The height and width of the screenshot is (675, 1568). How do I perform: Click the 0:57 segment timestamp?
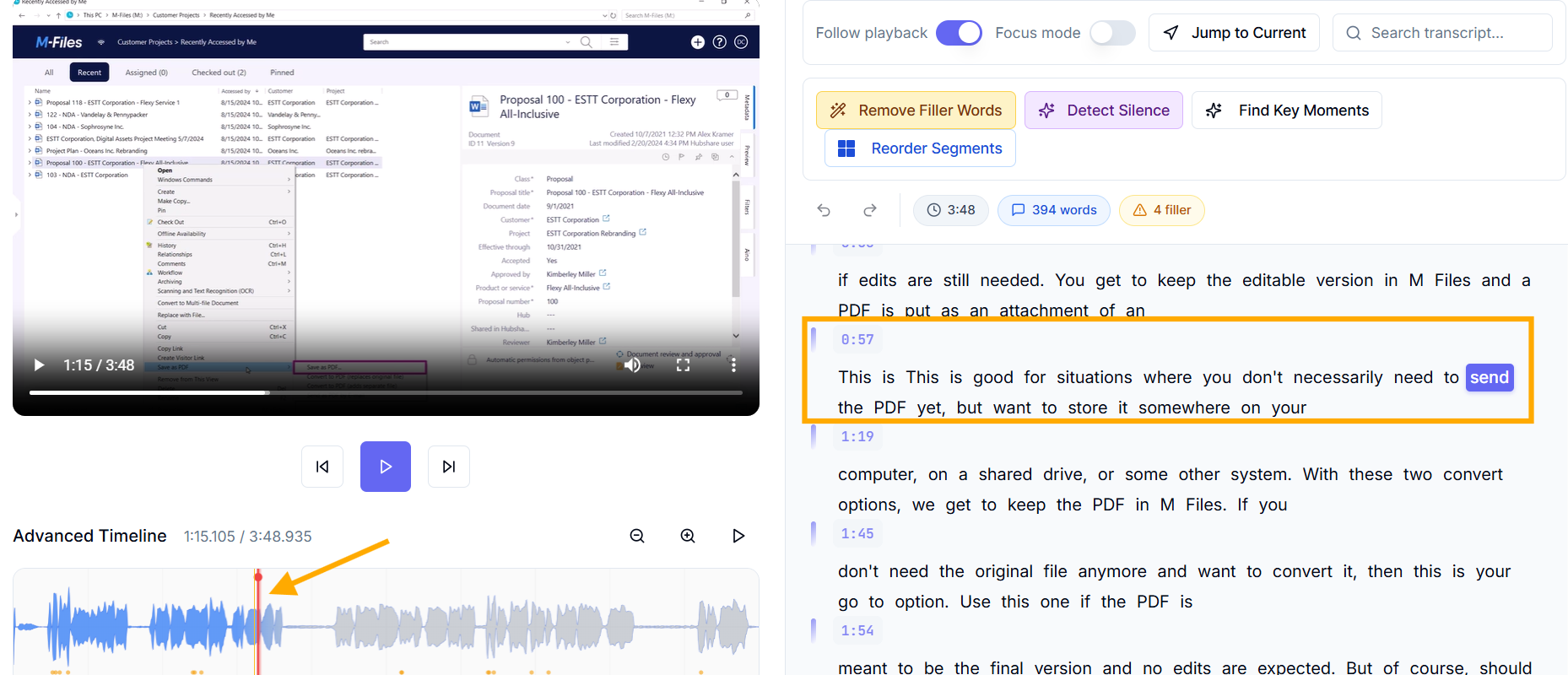857,340
